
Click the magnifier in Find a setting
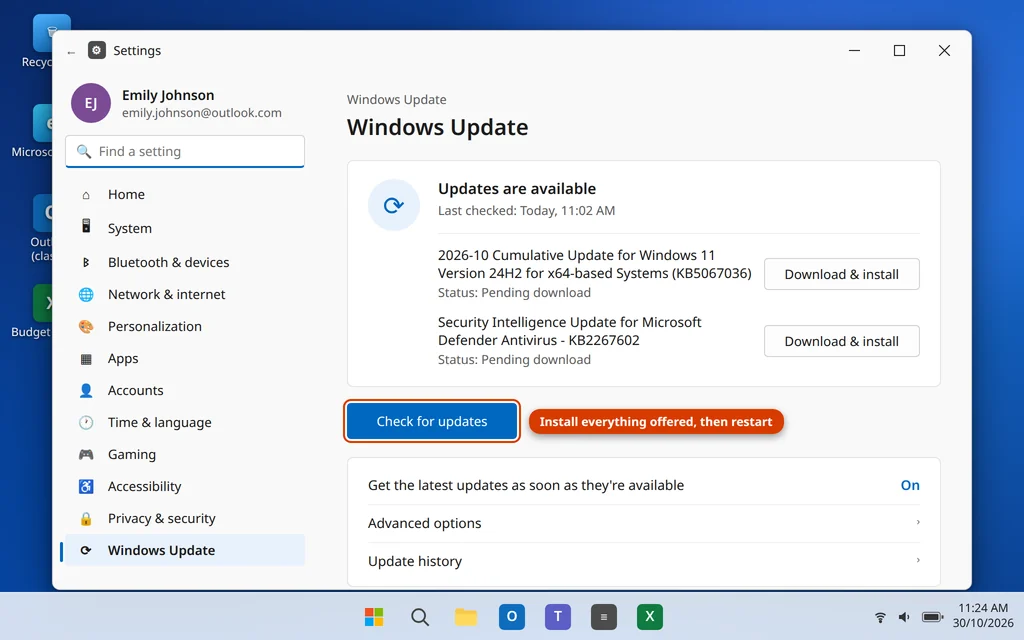[x=84, y=152]
